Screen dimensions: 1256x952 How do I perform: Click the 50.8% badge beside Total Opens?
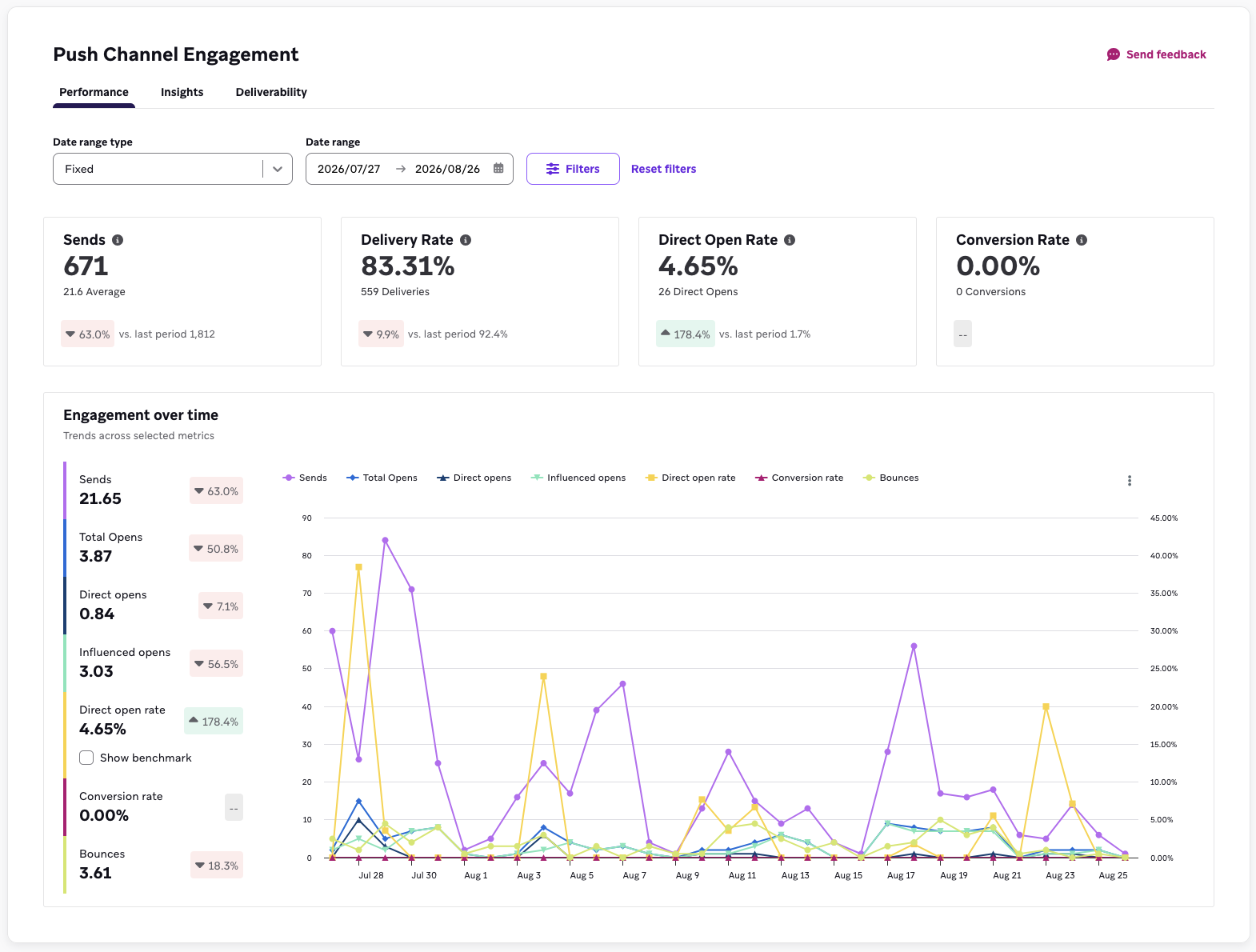(216, 549)
